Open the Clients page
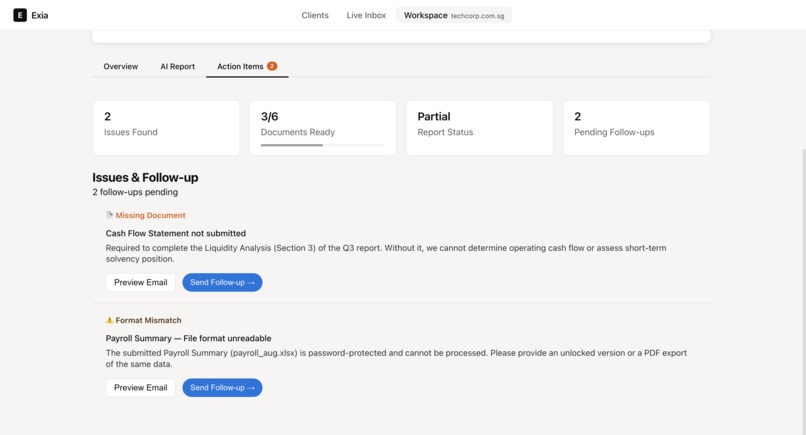Image resolution: width=806 pixels, height=435 pixels. pyautogui.click(x=315, y=15)
